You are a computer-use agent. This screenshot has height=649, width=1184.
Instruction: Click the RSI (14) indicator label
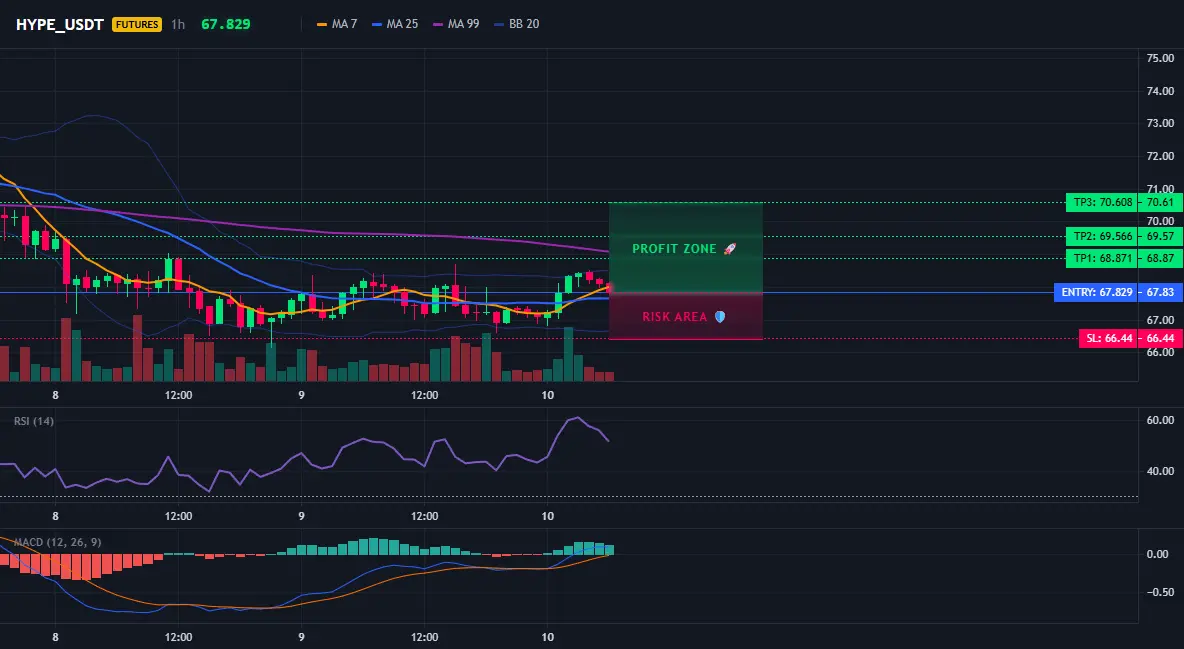(34, 421)
